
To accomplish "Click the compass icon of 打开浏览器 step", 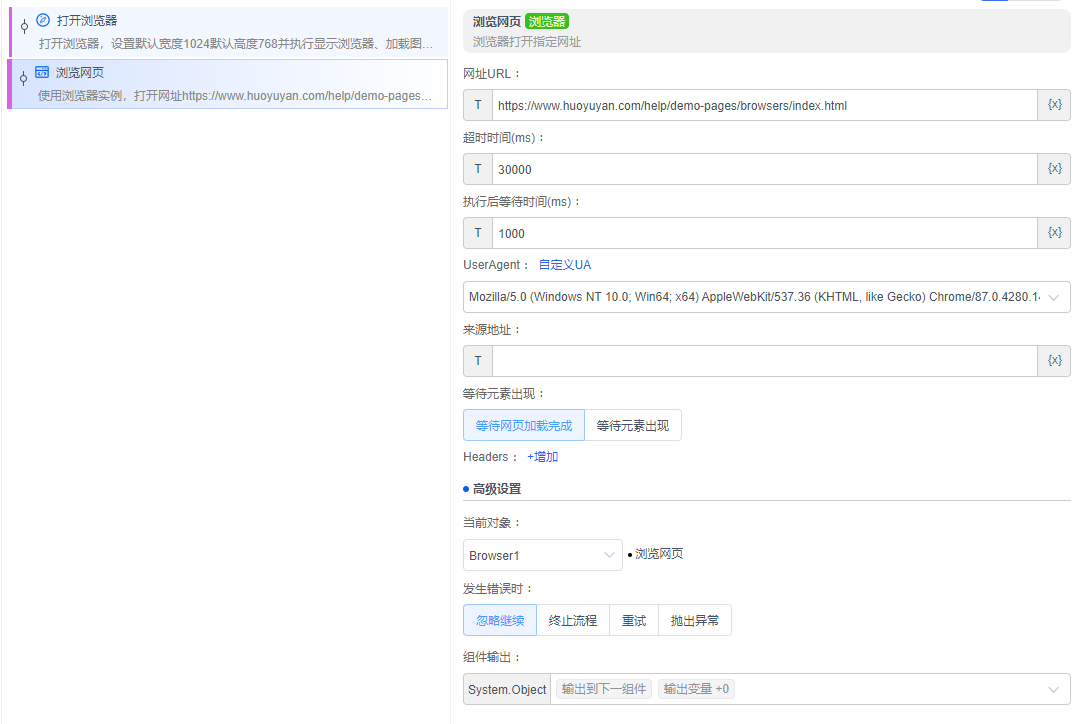I will (42, 20).
